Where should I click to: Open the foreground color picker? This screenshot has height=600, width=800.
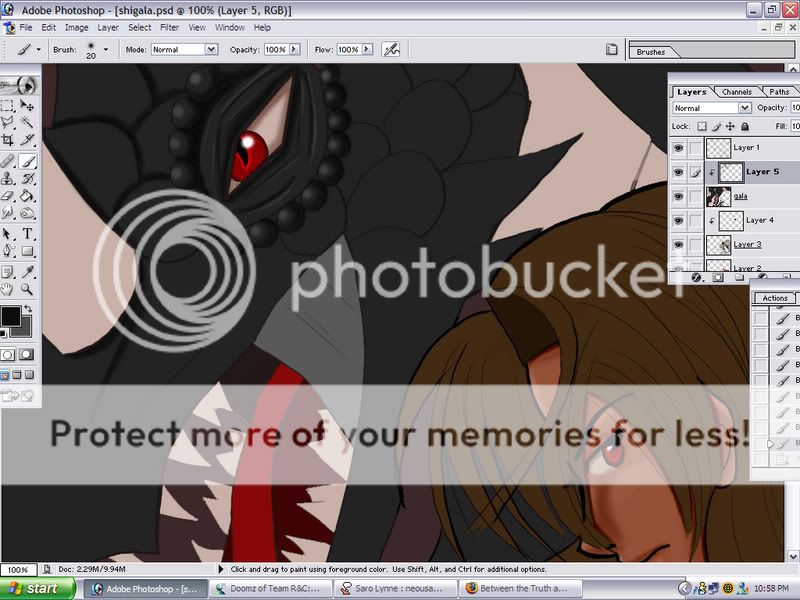10,316
